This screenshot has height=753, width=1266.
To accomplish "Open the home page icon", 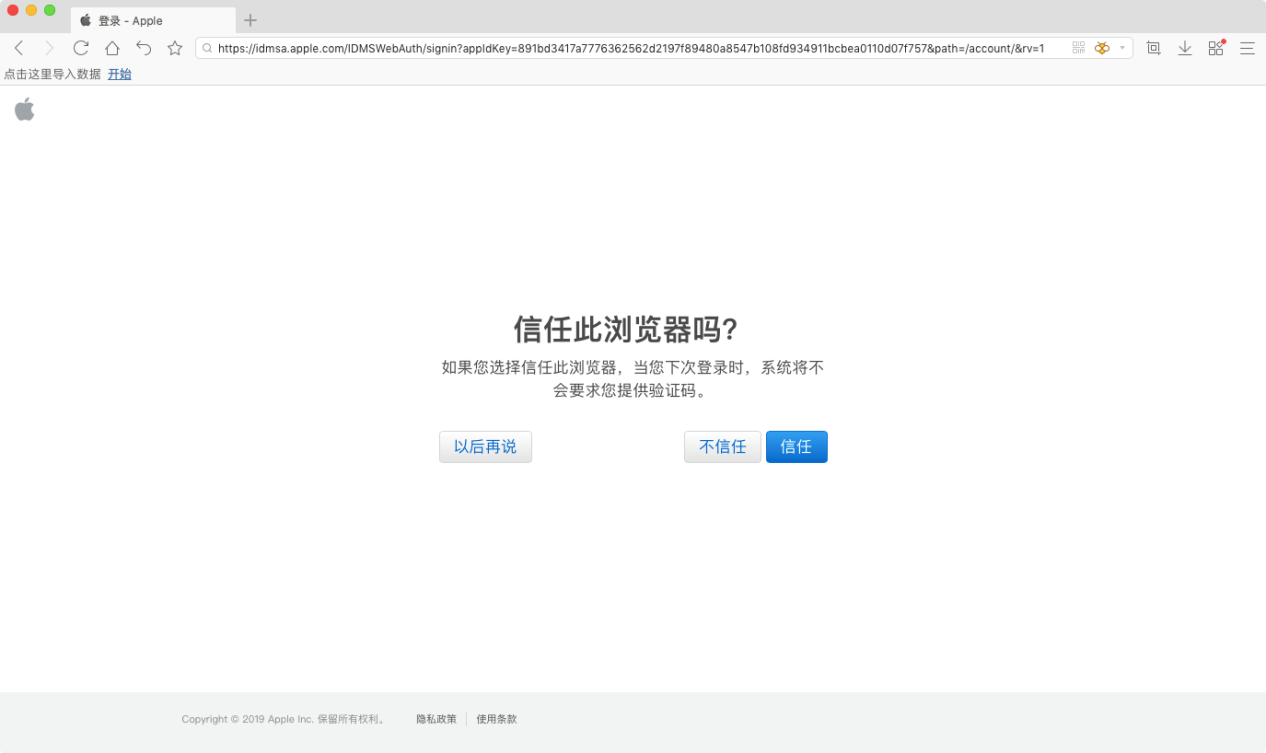I will [x=112, y=48].
